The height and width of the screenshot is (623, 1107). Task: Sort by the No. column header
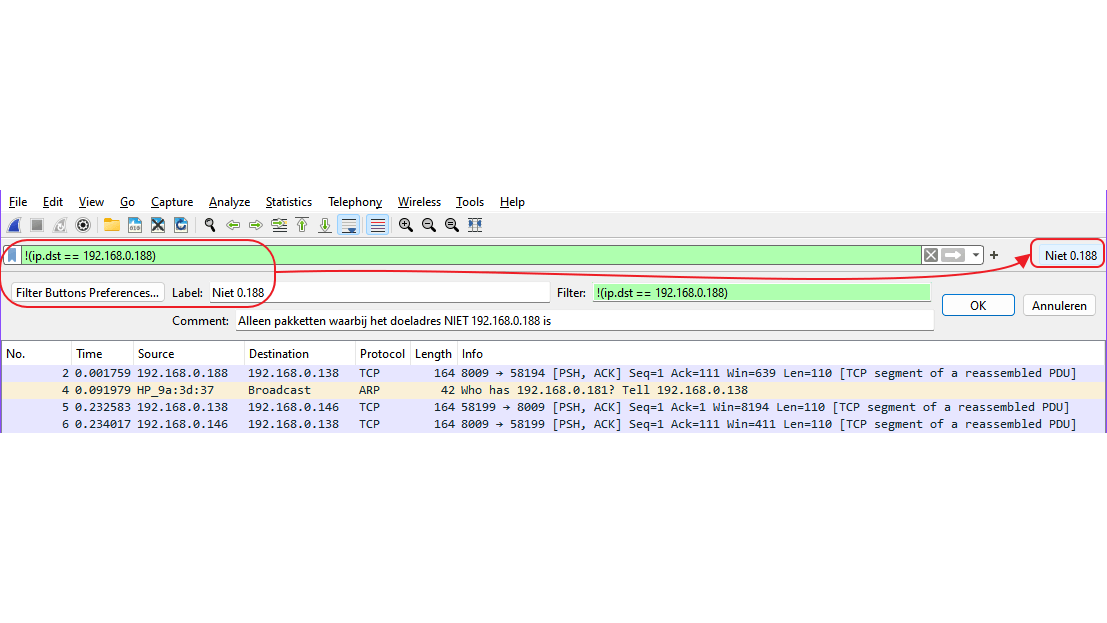click(x=37, y=354)
